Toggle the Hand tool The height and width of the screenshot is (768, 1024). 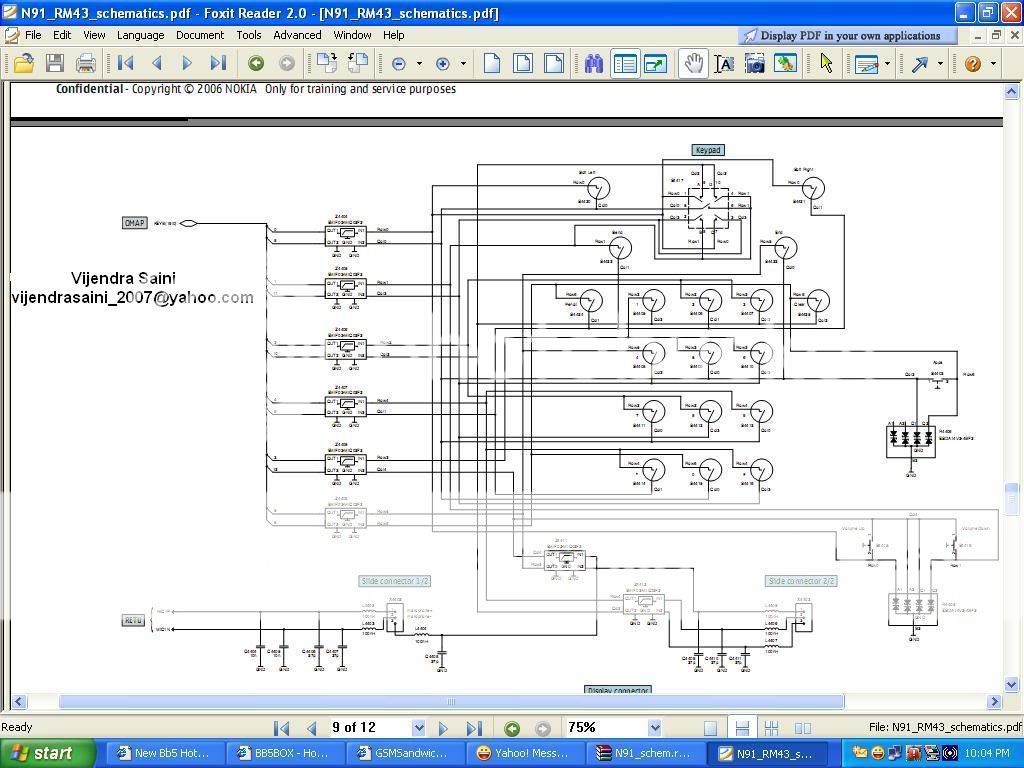(x=694, y=63)
